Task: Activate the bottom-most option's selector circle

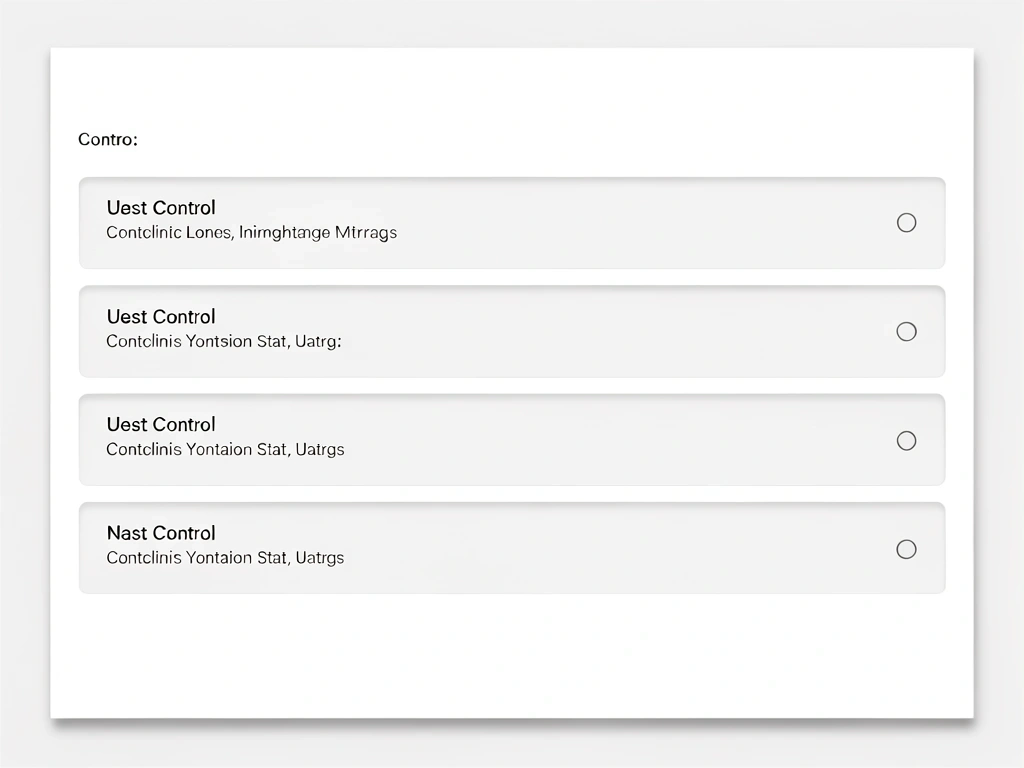Action: tap(906, 549)
